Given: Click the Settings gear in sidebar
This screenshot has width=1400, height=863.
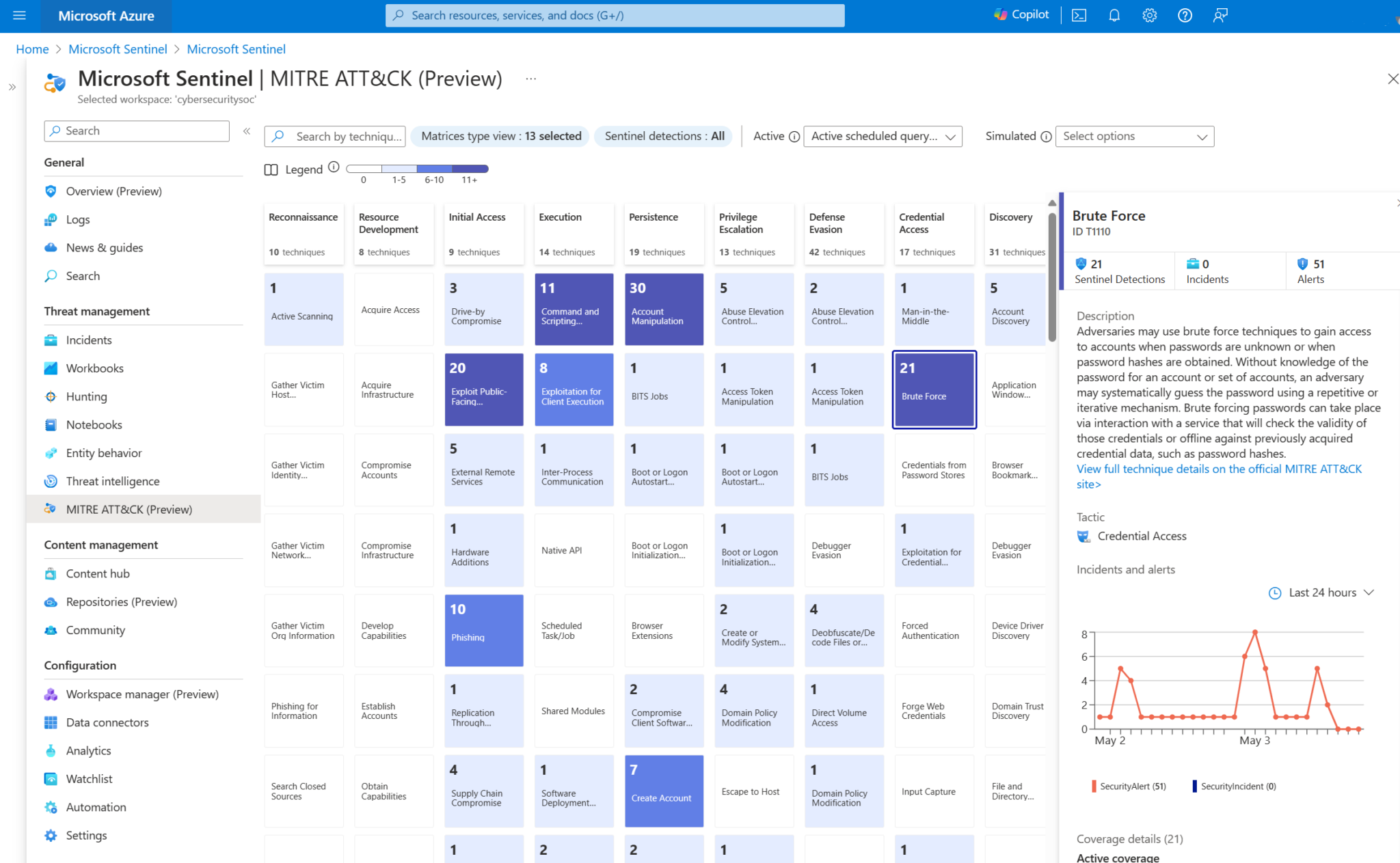Looking at the screenshot, I should coord(51,835).
